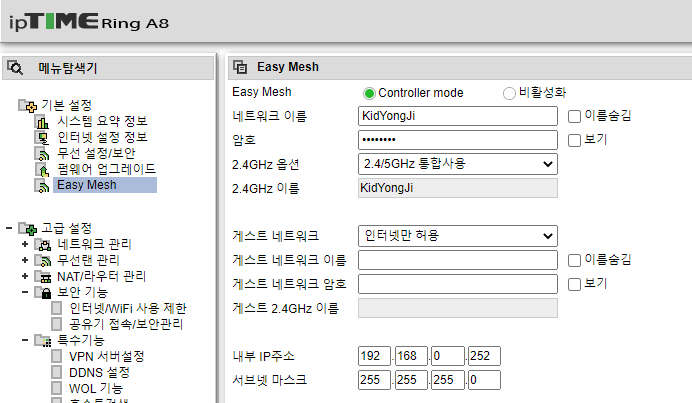Click the 무선 설정/보안 wireless icon
692x403 pixels.
pyautogui.click(x=42, y=153)
